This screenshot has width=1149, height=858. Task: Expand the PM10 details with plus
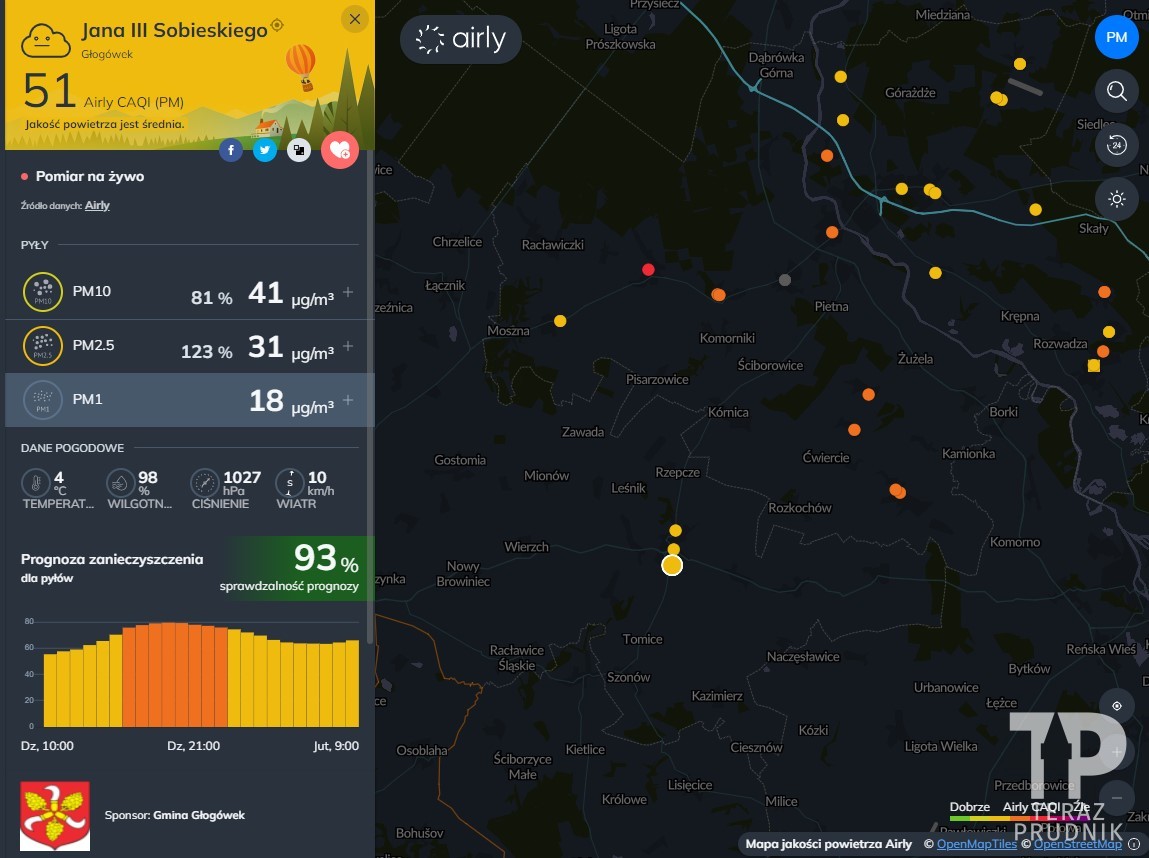pos(348,292)
